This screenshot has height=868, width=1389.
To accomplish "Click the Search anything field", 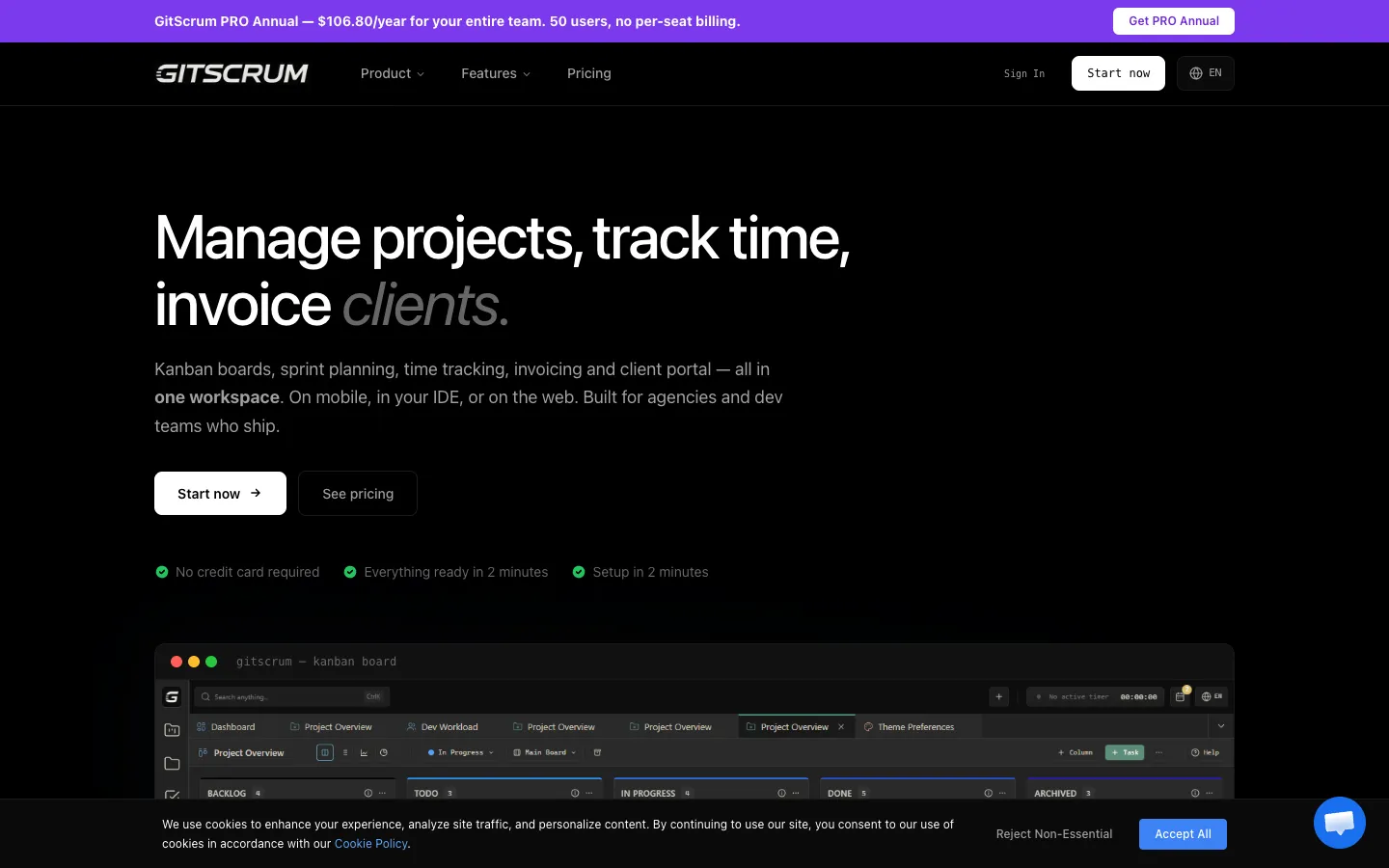I will [x=292, y=696].
